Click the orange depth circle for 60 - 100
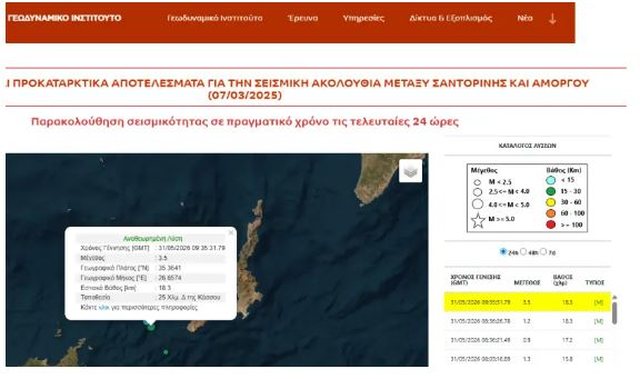 pyautogui.click(x=551, y=213)
